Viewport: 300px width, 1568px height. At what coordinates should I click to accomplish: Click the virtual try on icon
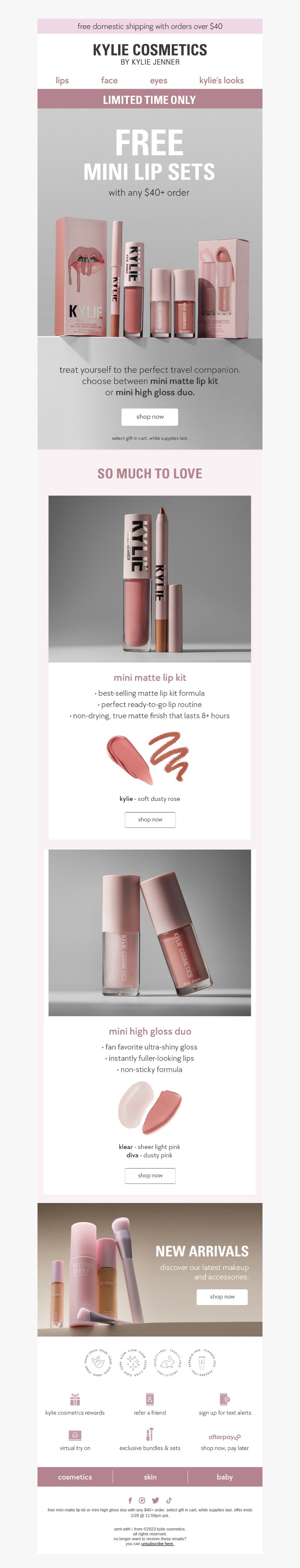click(75, 1435)
